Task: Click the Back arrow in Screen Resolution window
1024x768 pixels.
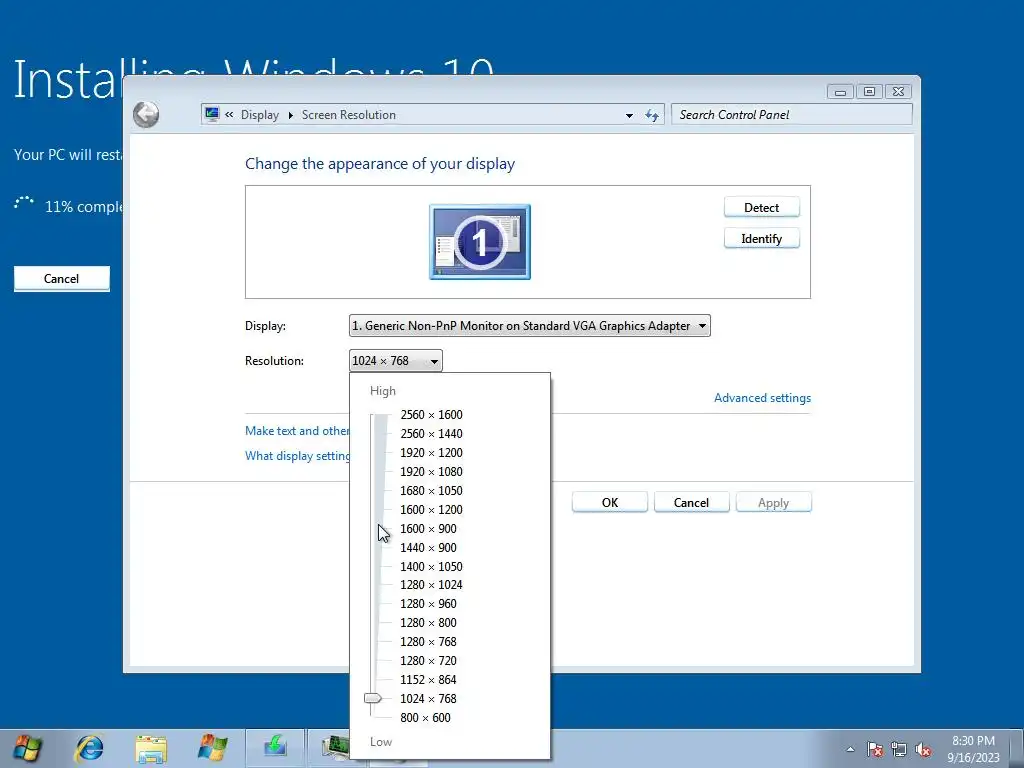Action: pos(146,114)
